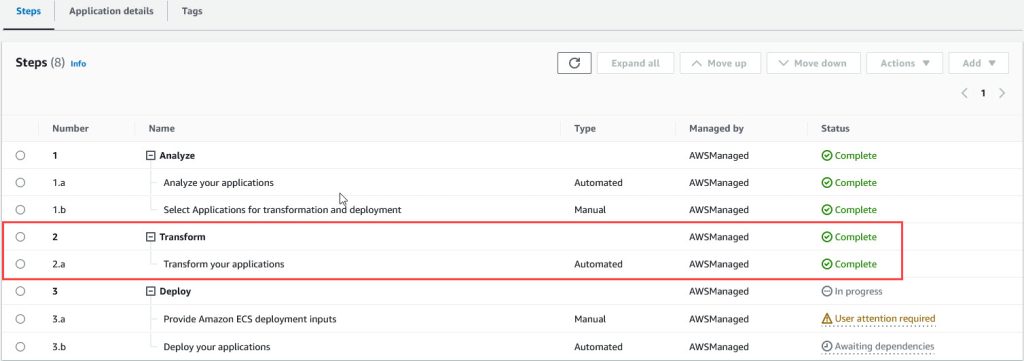1024x361 pixels.
Task: Click the refresh steps icon button
Action: (574, 63)
